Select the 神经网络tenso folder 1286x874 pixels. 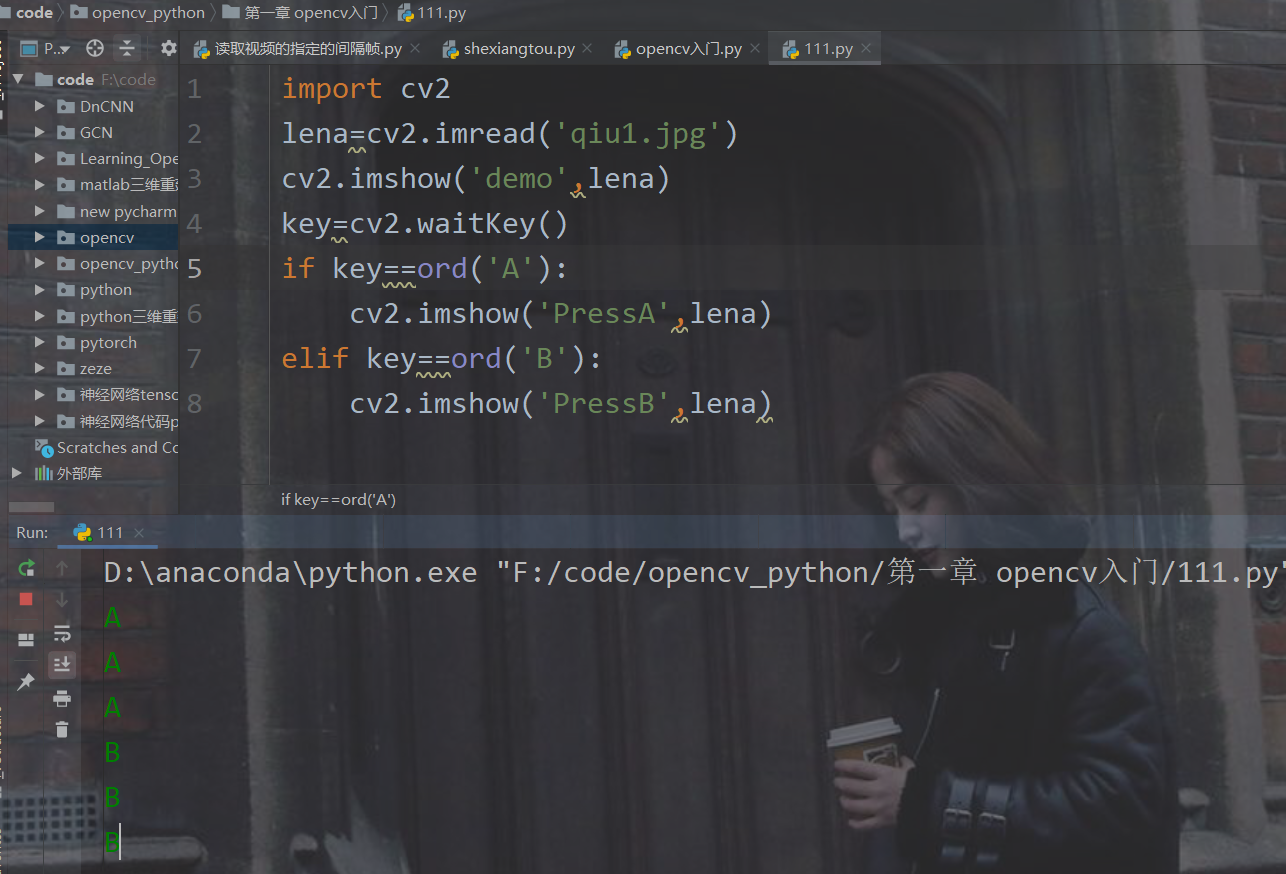pyautogui.click(x=129, y=394)
